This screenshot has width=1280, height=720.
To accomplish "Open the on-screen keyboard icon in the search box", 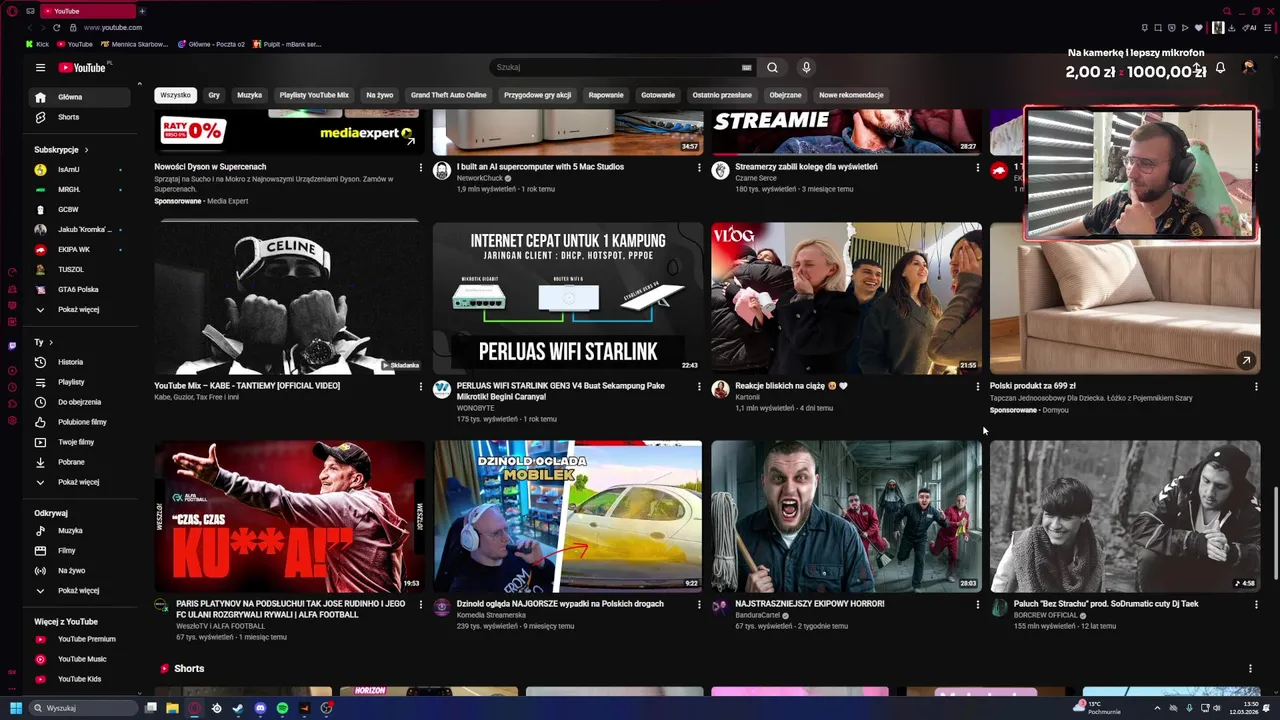I will point(746,68).
